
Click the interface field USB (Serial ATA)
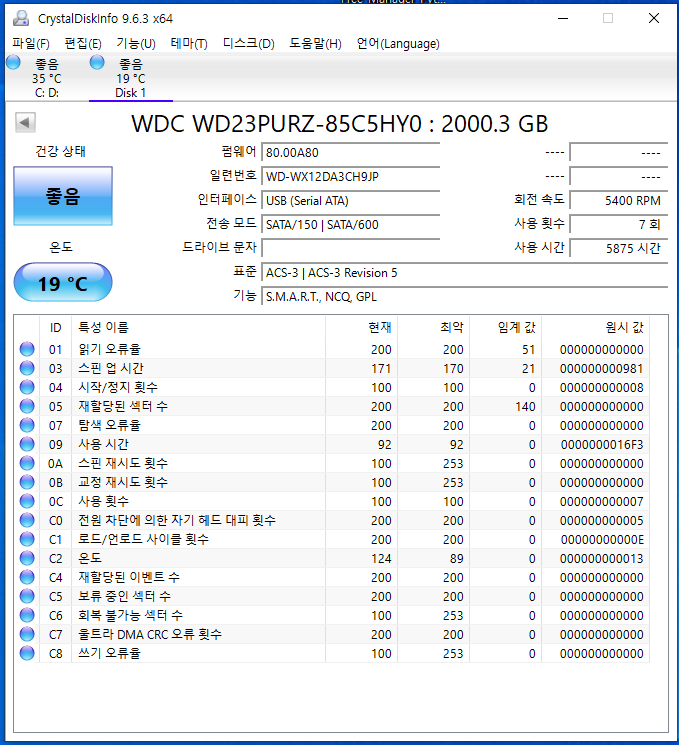click(x=351, y=201)
